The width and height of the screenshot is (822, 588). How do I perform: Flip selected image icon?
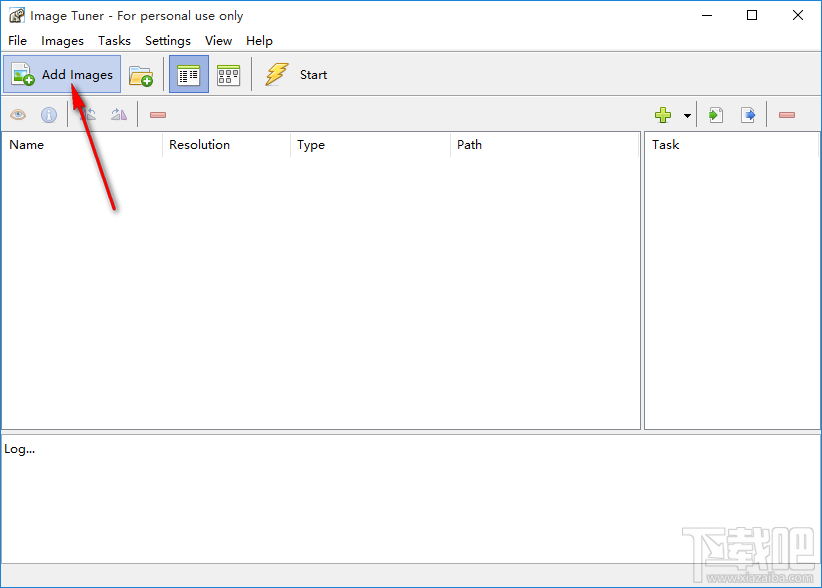(119, 115)
